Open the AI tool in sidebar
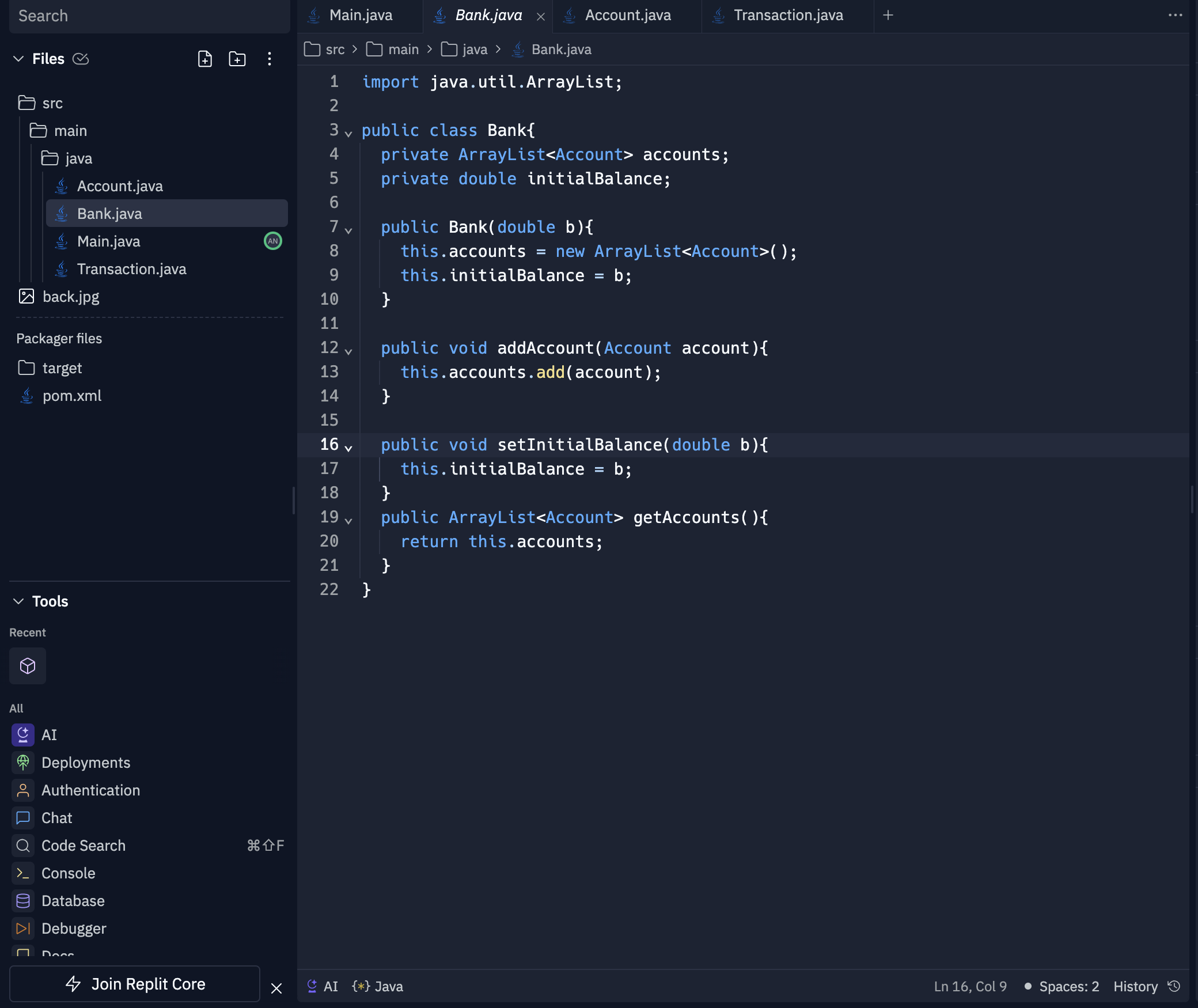Image resolution: width=1198 pixels, height=1008 pixels. click(x=49, y=735)
